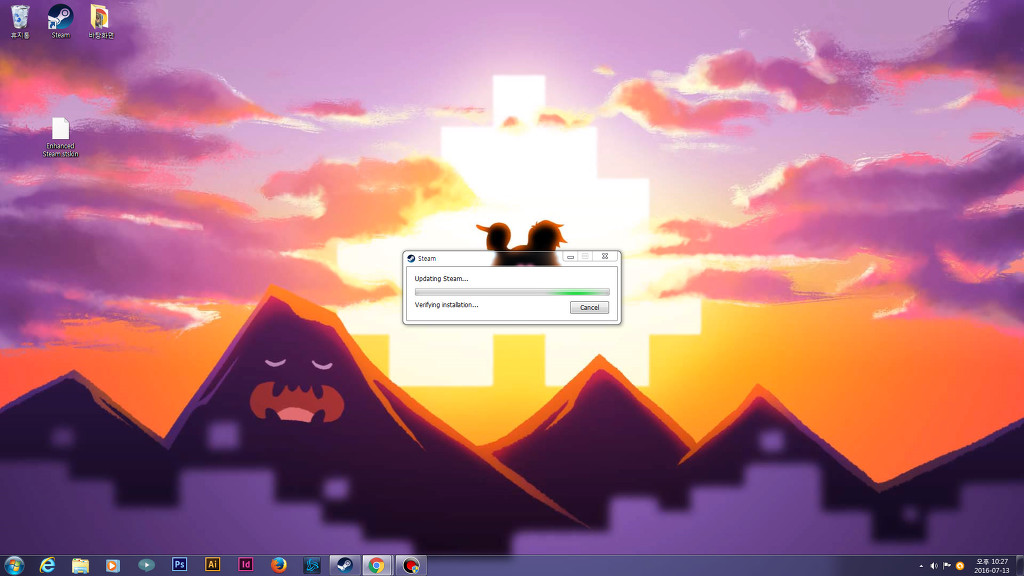Cancel the Steam update
Image resolution: width=1024 pixels, height=576 pixels.
coord(589,308)
